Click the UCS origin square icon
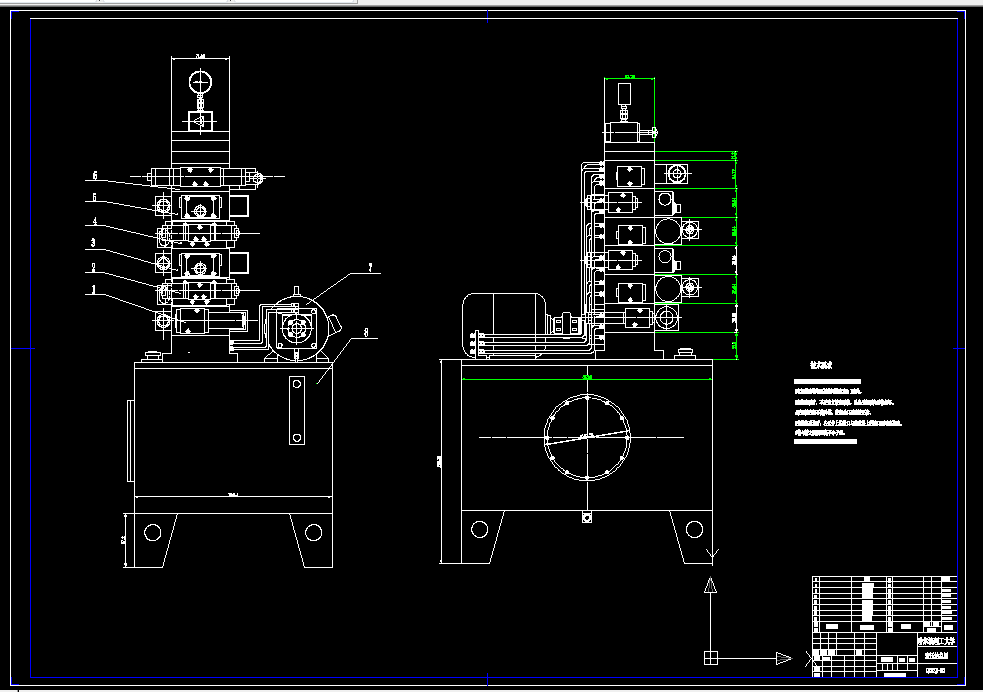This screenshot has width=983, height=692. (710, 658)
